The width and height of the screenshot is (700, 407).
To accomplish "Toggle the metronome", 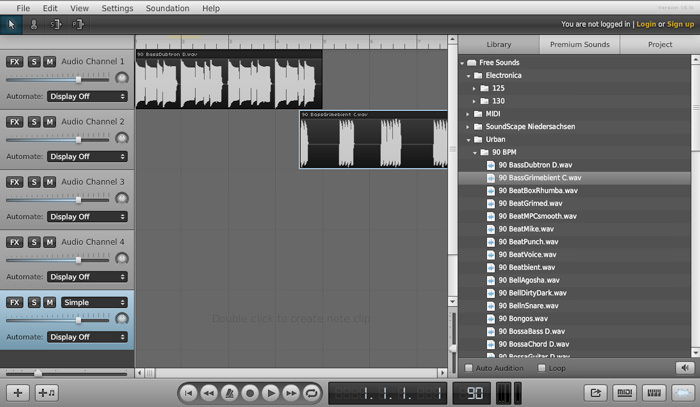I will (x=229, y=393).
